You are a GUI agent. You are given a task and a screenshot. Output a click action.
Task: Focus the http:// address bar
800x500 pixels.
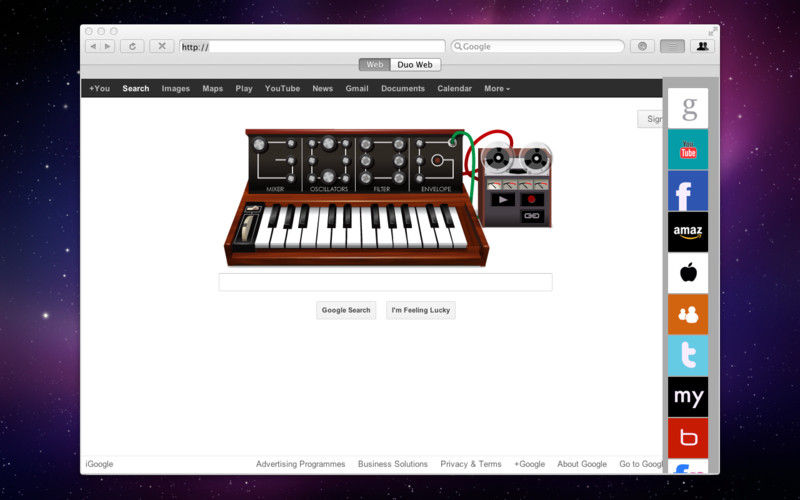[x=312, y=46]
